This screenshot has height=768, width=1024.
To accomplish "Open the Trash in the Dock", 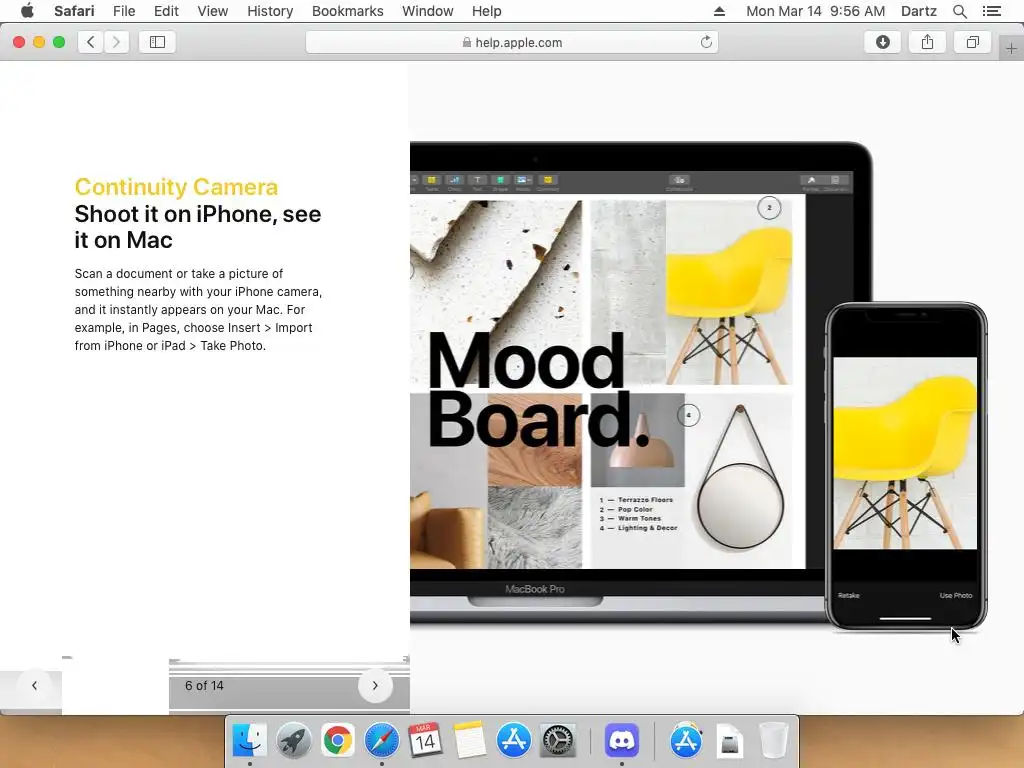I will pos(773,741).
